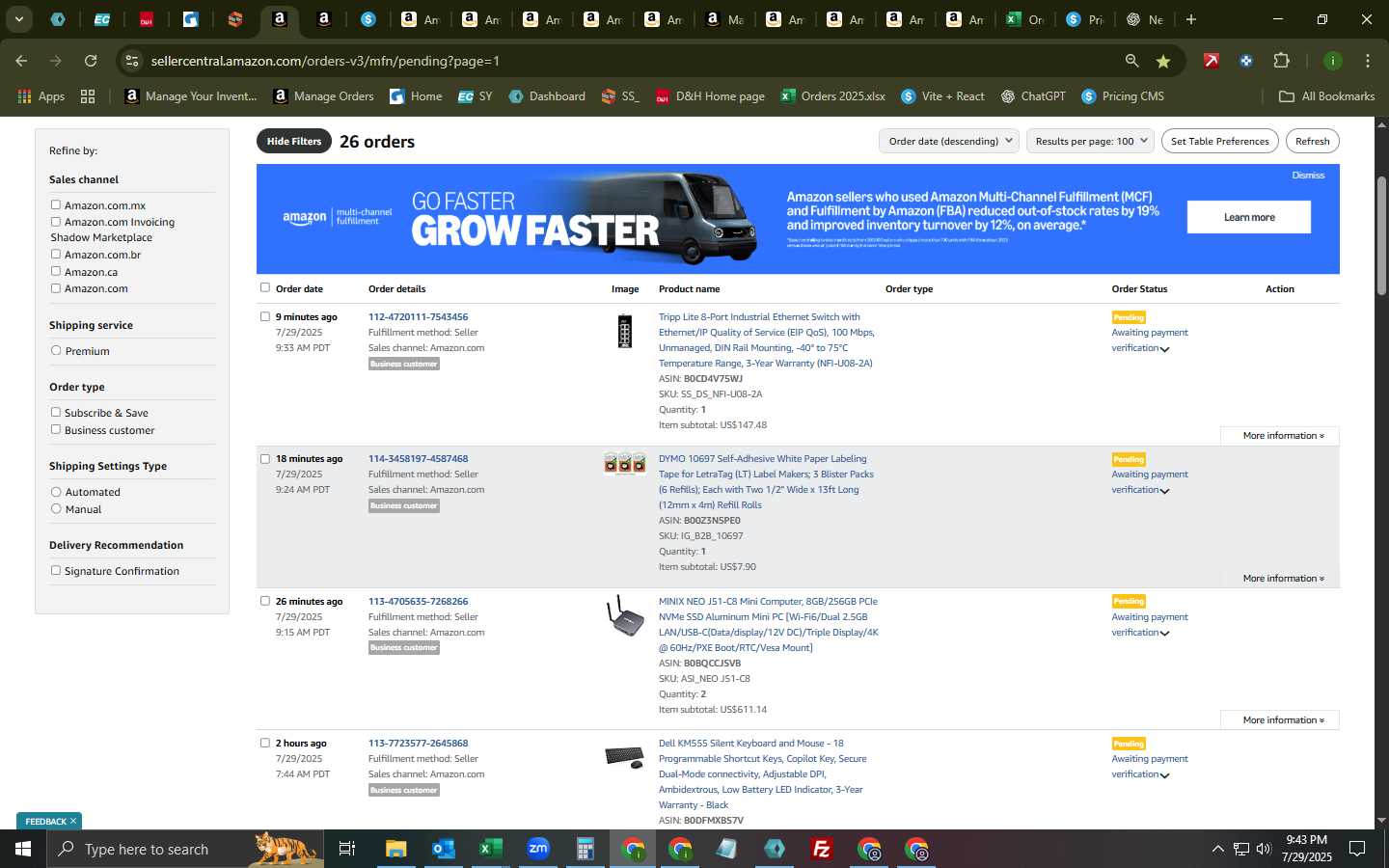Viewport: 1389px width, 868px height.
Task: Show hidden system tray icons
Action: point(1217,849)
